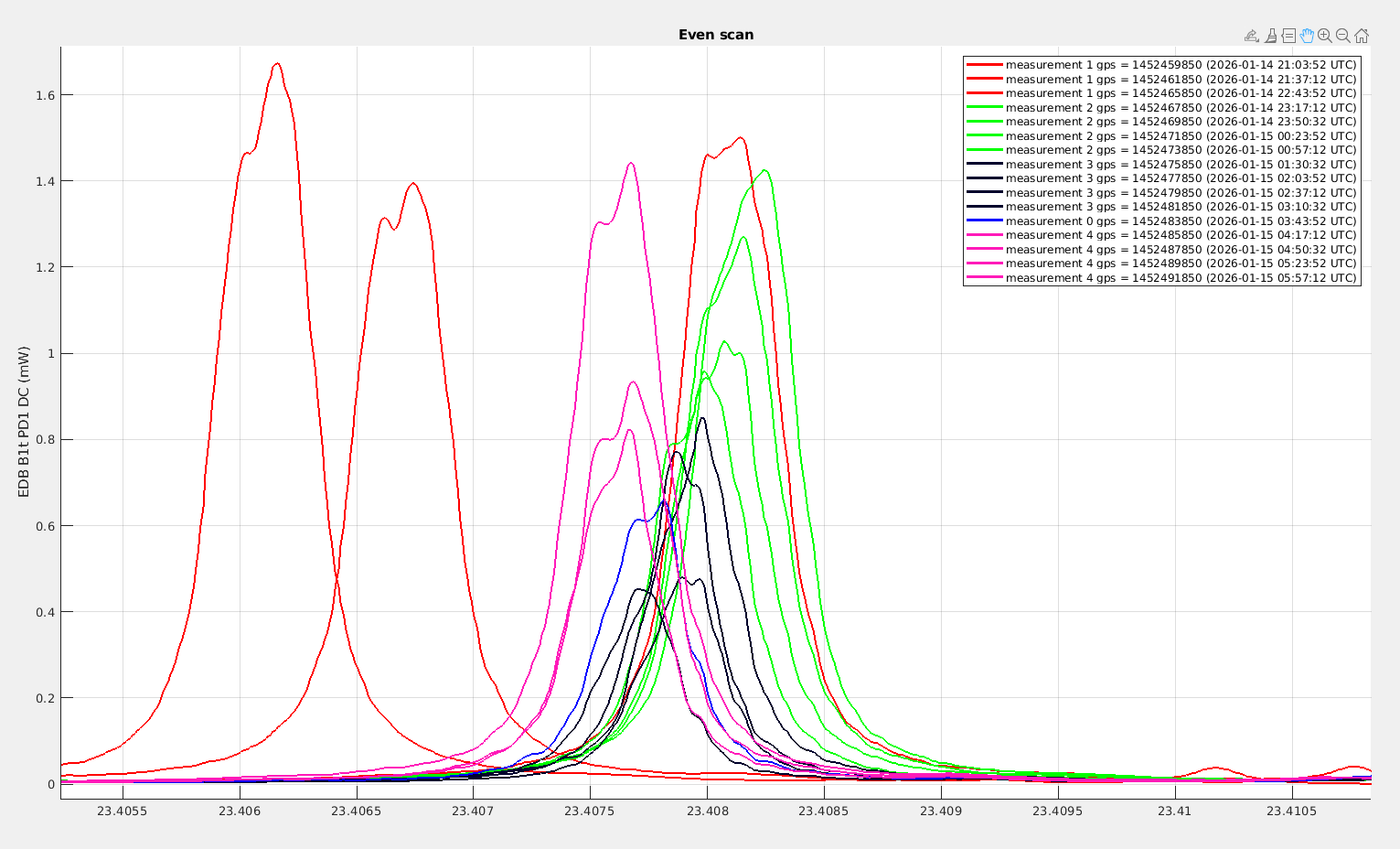Select the legend entry for gps 1452491850
Screen dimensions: 1400x849
click(x=1181, y=278)
